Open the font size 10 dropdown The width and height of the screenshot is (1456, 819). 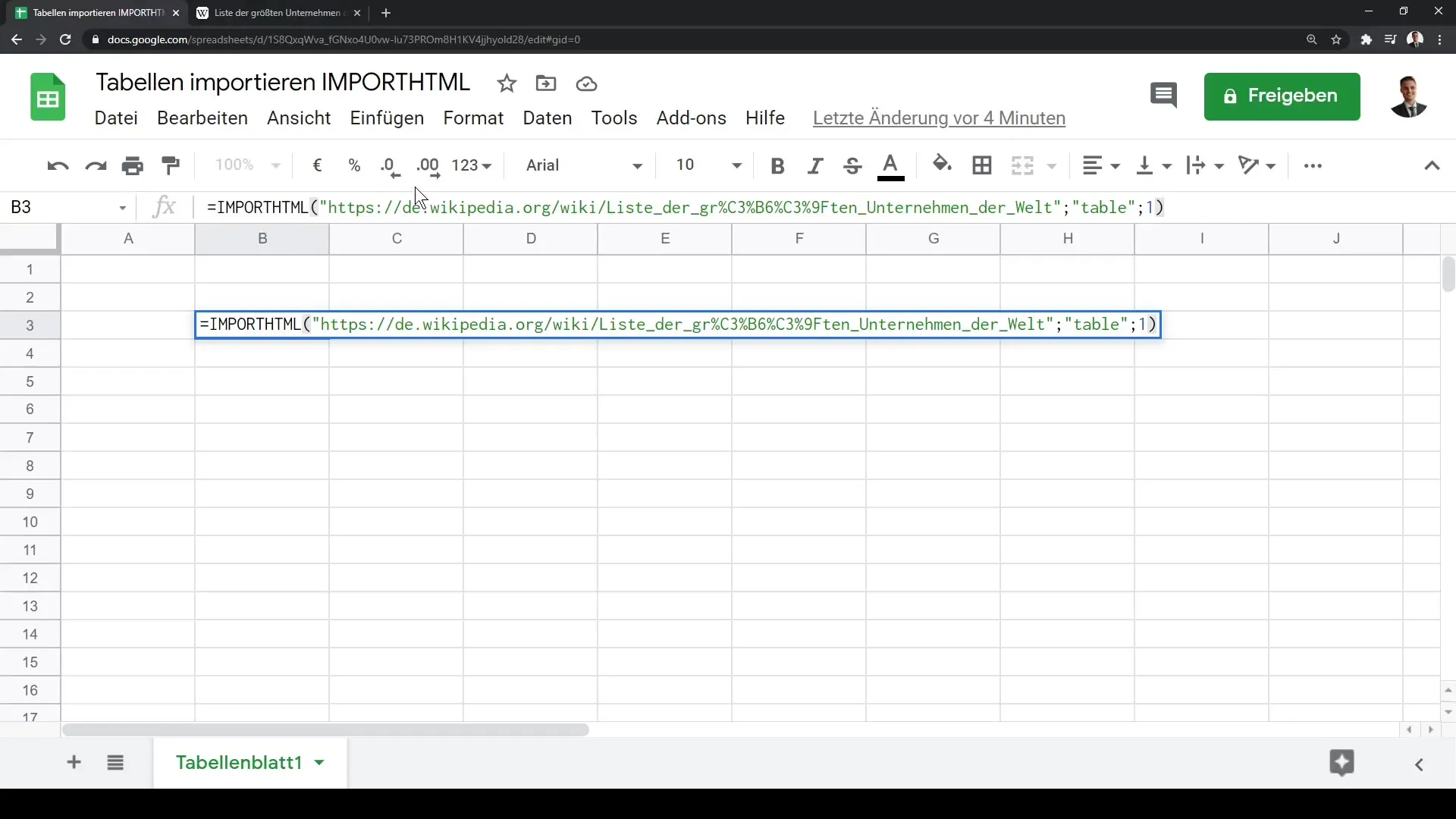click(708, 165)
